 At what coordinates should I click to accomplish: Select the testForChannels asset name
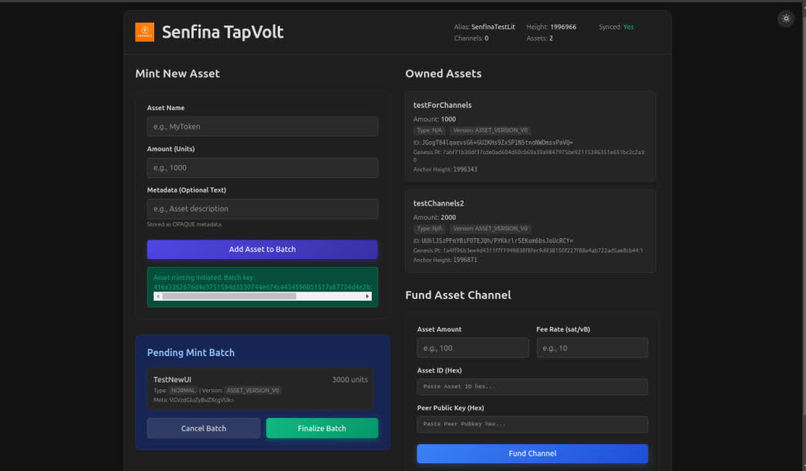pos(442,105)
